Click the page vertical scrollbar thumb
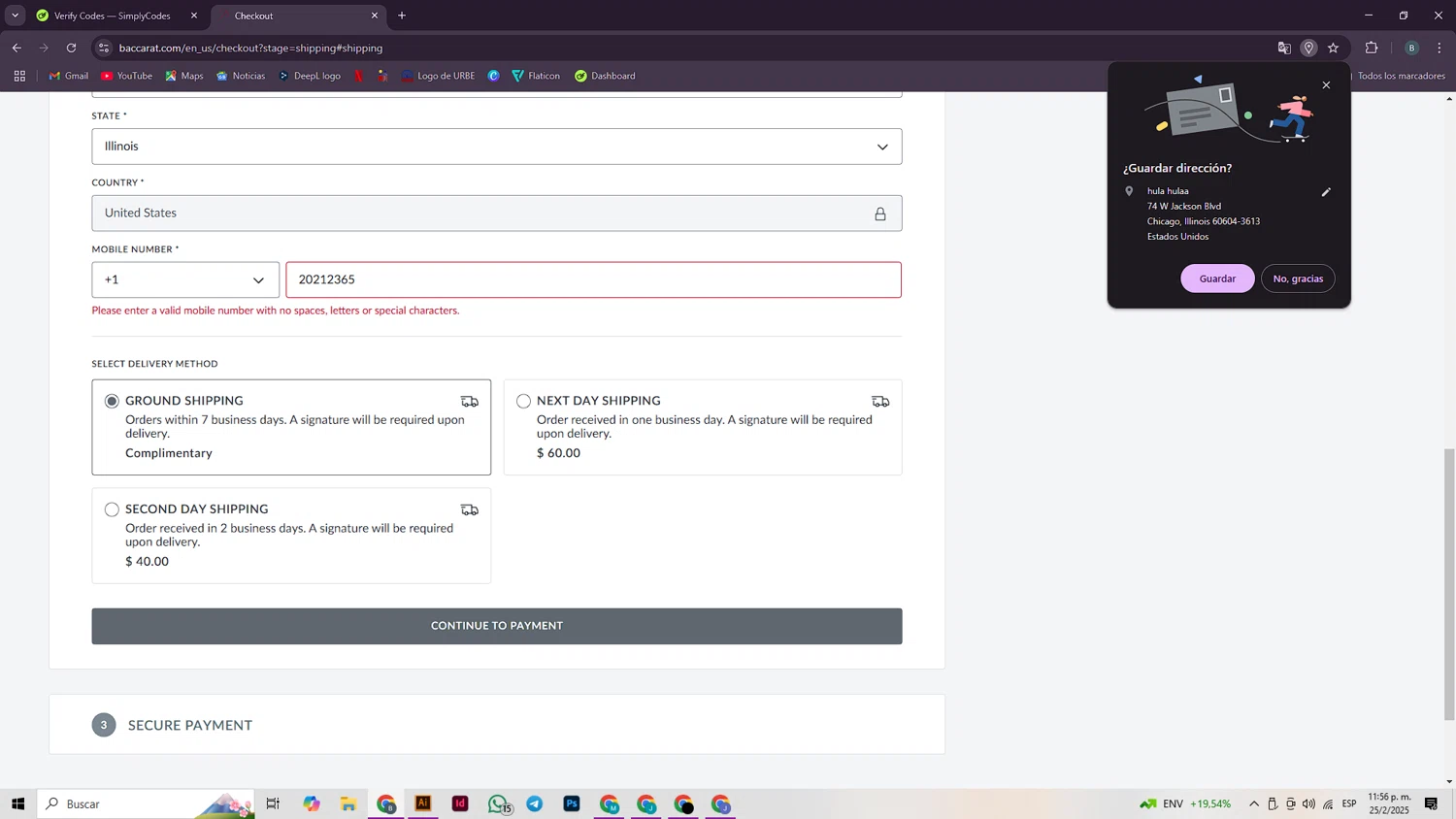The height and width of the screenshot is (819, 1456). click(1449, 584)
